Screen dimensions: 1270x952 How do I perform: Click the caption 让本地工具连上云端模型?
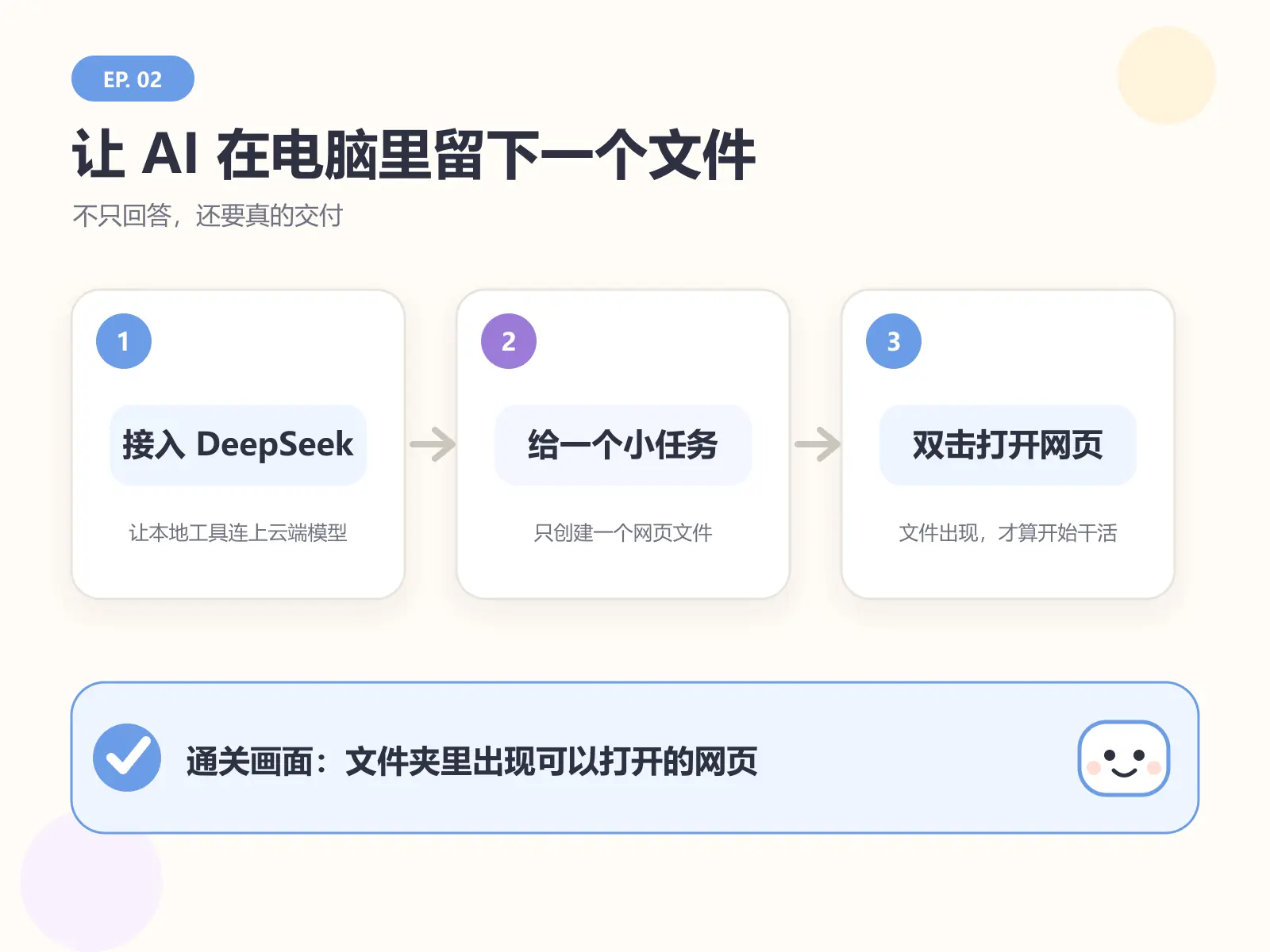(x=238, y=532)
